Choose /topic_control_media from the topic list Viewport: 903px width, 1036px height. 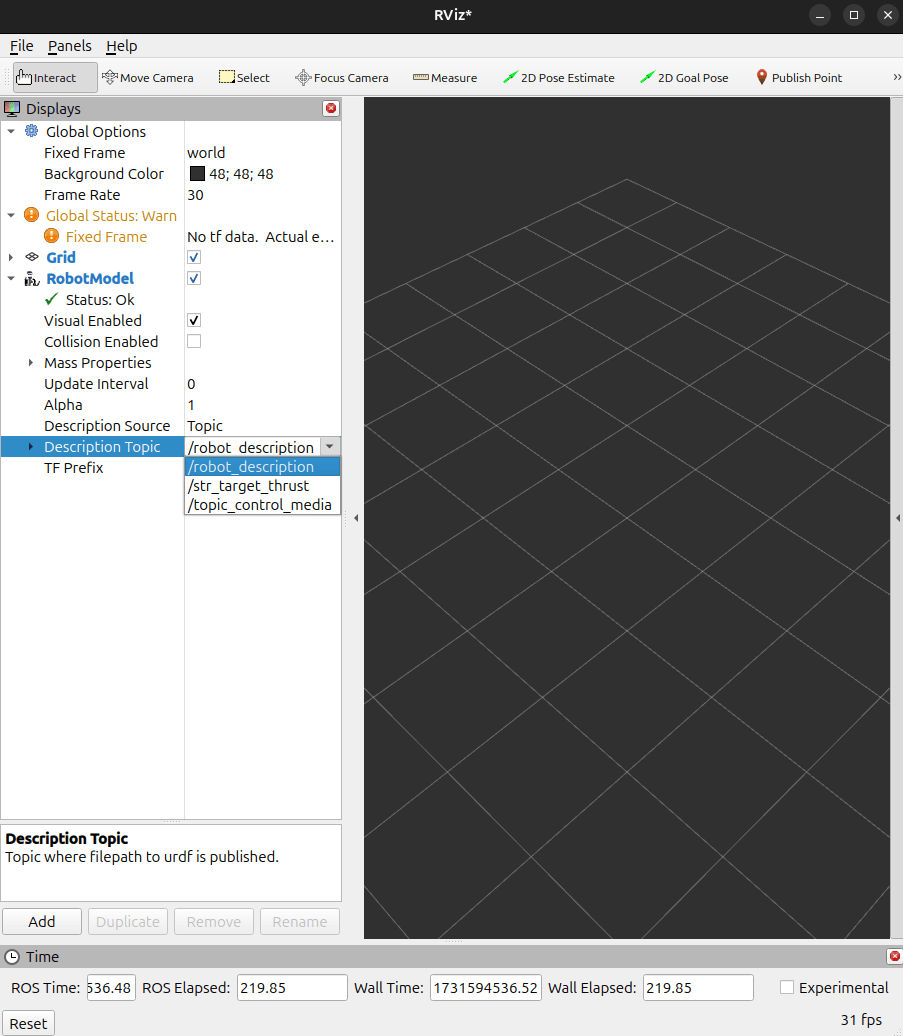[262, 505]
